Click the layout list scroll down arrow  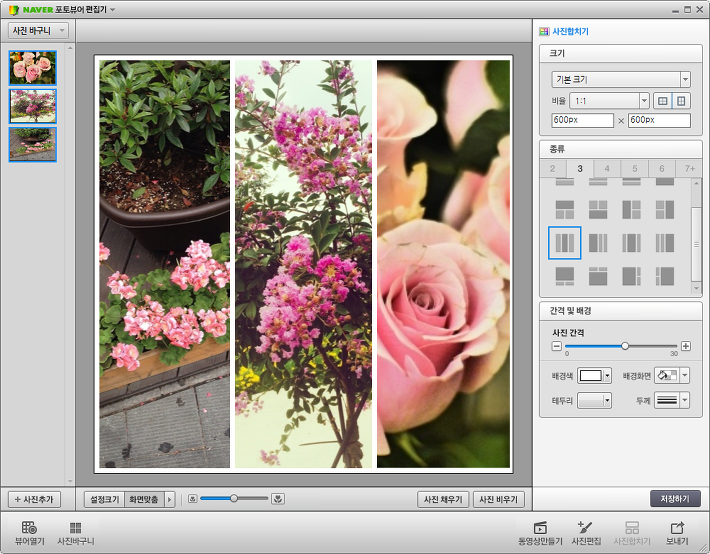(696, 288)
